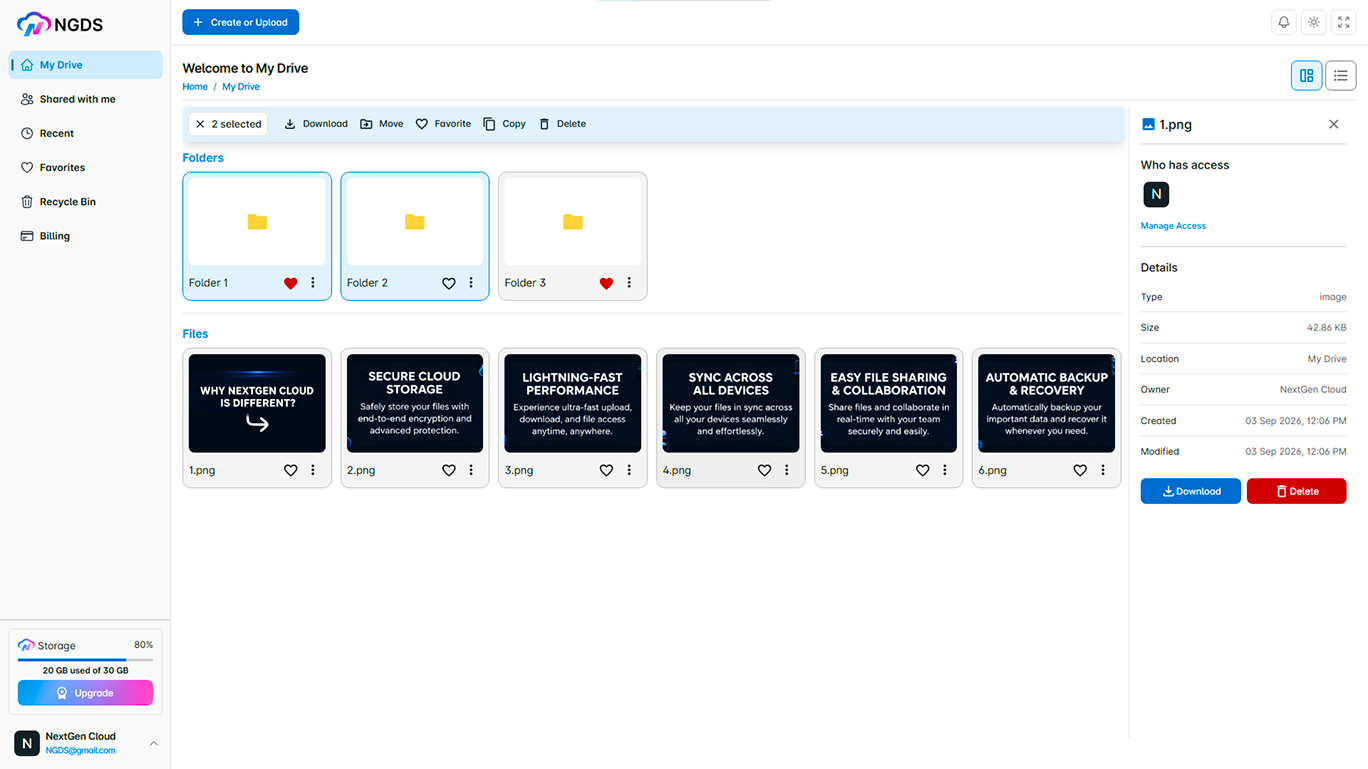Favorite 6.png using the heart icon

(x=1080, y=470)
